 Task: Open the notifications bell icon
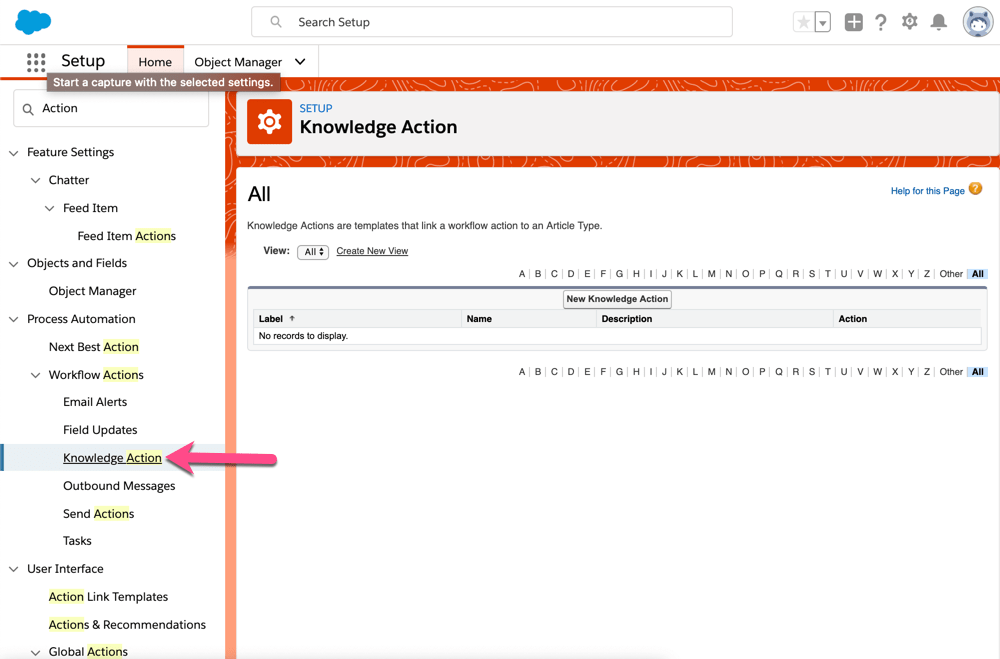coord(939,22)
